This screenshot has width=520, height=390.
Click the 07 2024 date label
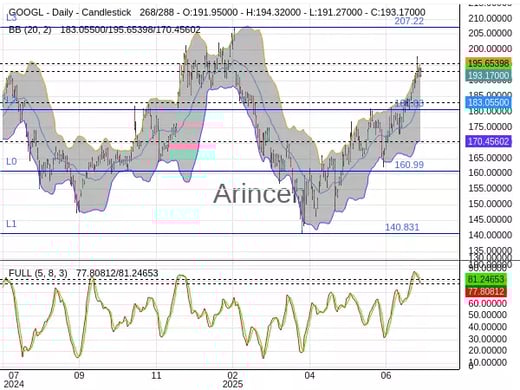[13, 380]
